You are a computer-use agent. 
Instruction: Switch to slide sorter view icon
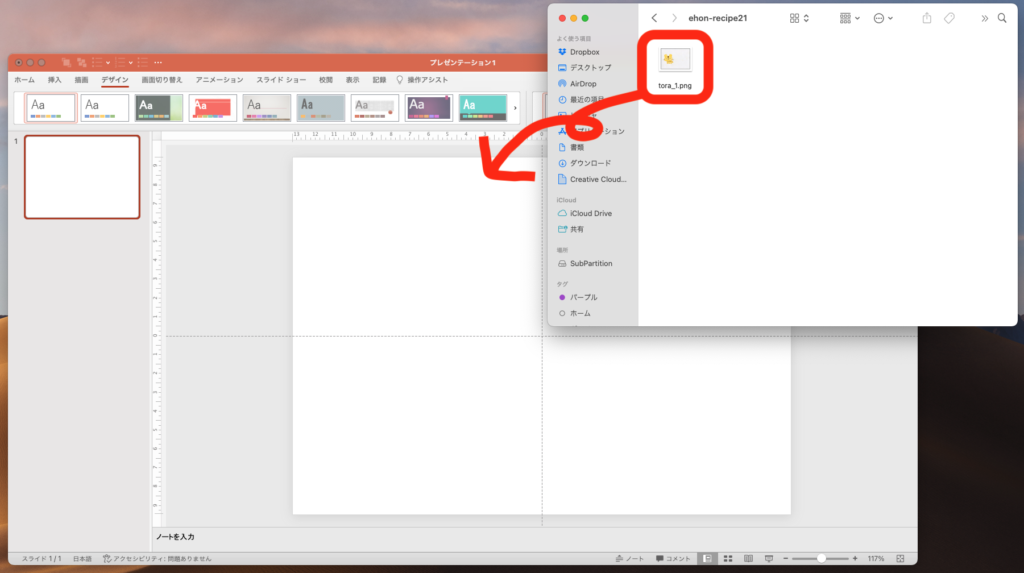coord(728,558)
